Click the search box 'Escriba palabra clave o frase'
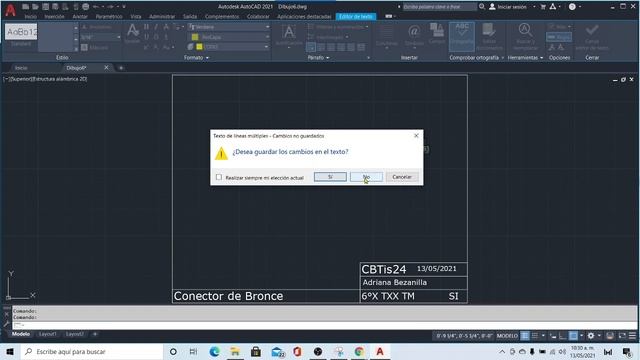The width and height of the screenshot is (640, 360). pos(439,7)
